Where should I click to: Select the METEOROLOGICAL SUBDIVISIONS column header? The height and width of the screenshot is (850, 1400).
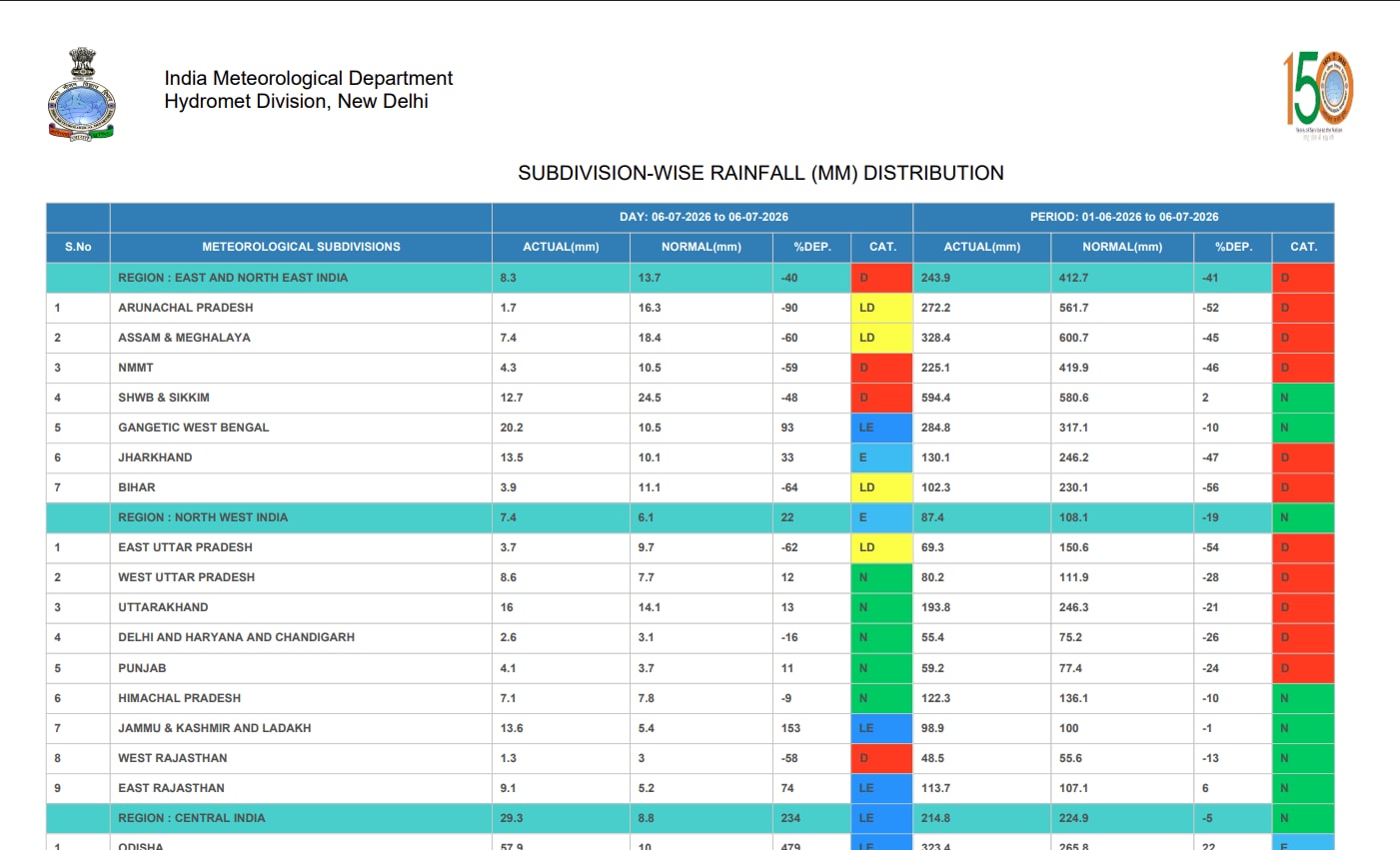301,247
